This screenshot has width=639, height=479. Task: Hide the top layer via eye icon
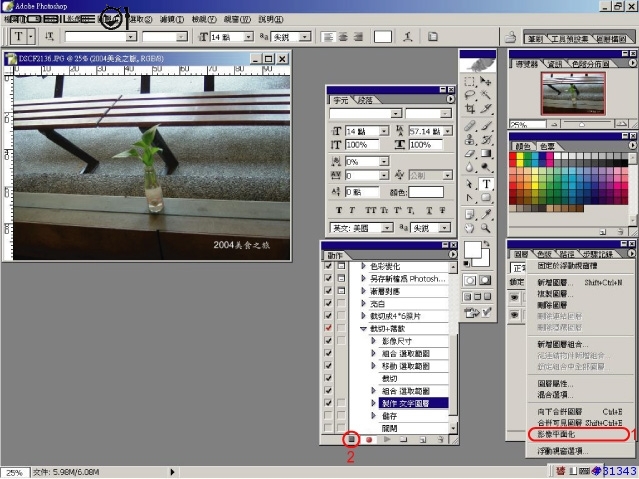514,298
